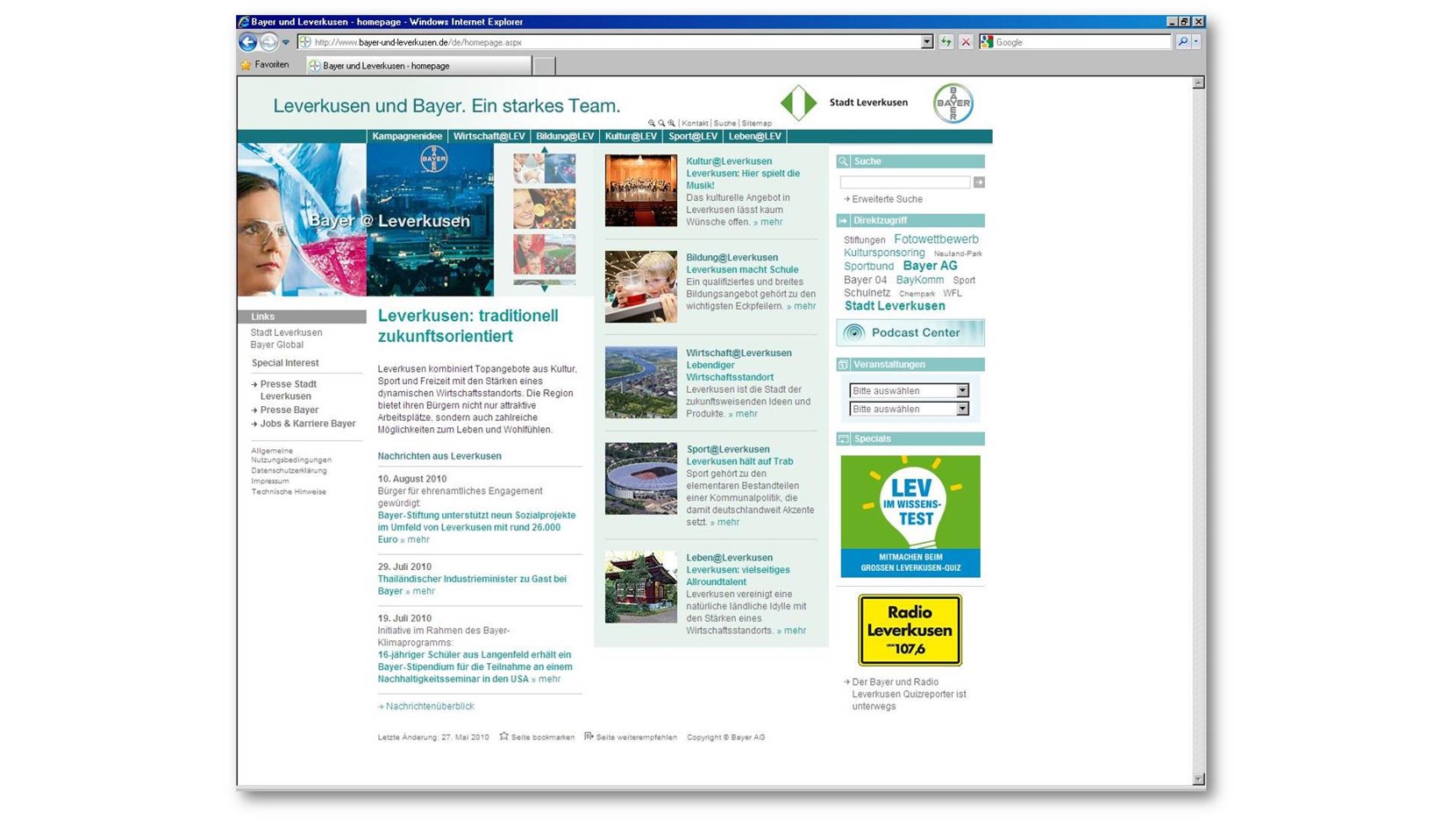The image size is (1456, 820).
Task: Open a new empty browser tab
Action: (x=545, y=66)
